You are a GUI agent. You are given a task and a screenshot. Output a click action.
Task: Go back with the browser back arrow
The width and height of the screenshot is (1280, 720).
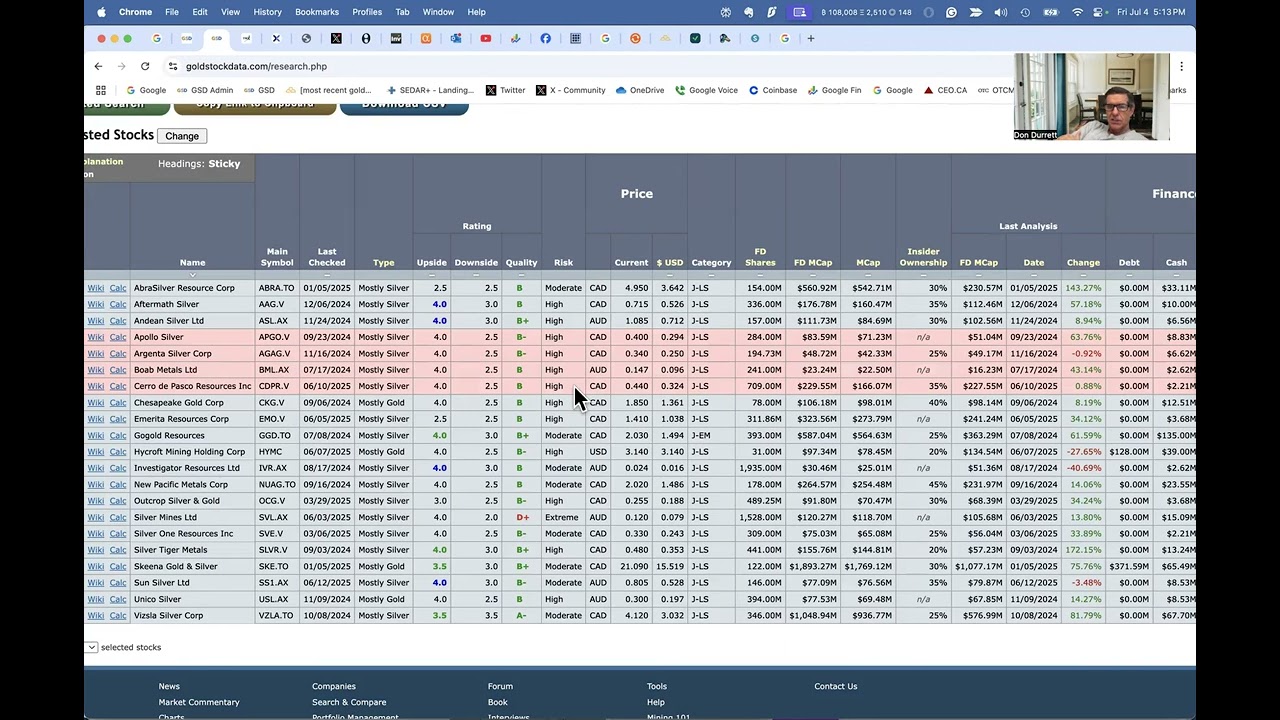pyautogui.click(x=98, y=66)
